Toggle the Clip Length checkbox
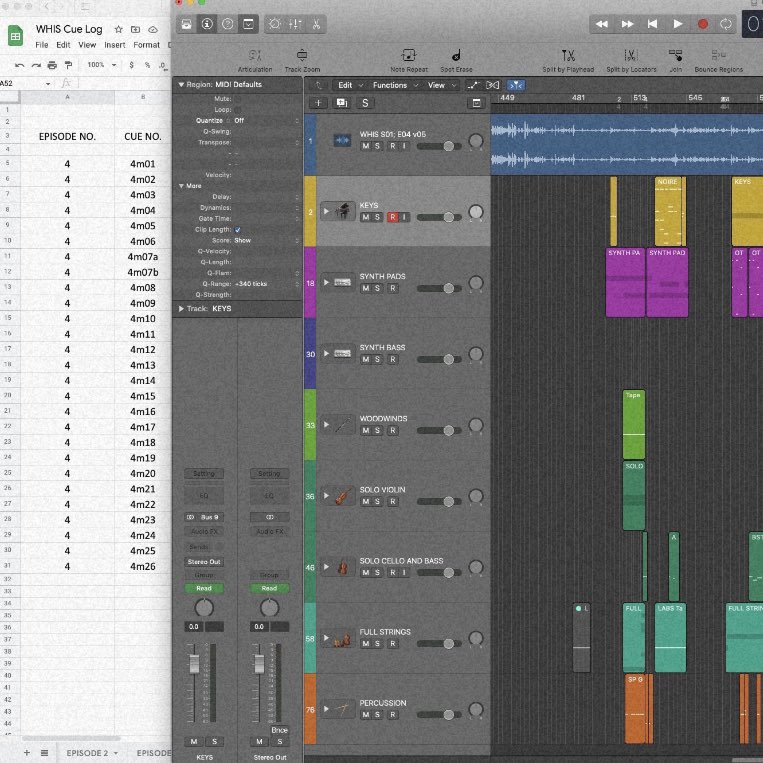This screenshot has width=763, height=763. click(237, 230)
